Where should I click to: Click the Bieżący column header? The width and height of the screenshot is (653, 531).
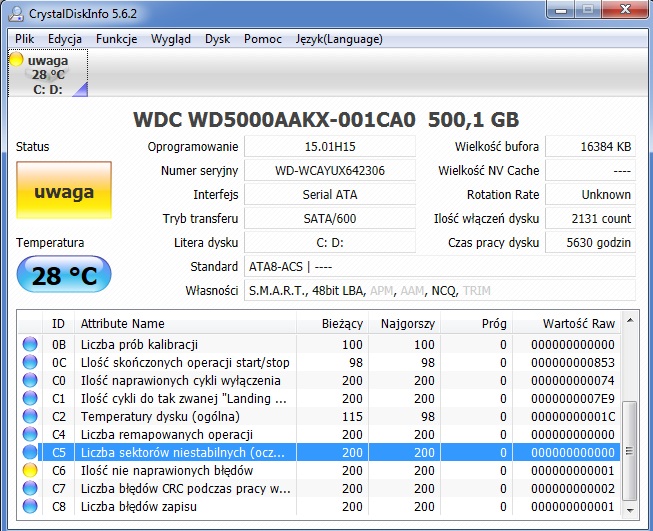pos(332,324)
